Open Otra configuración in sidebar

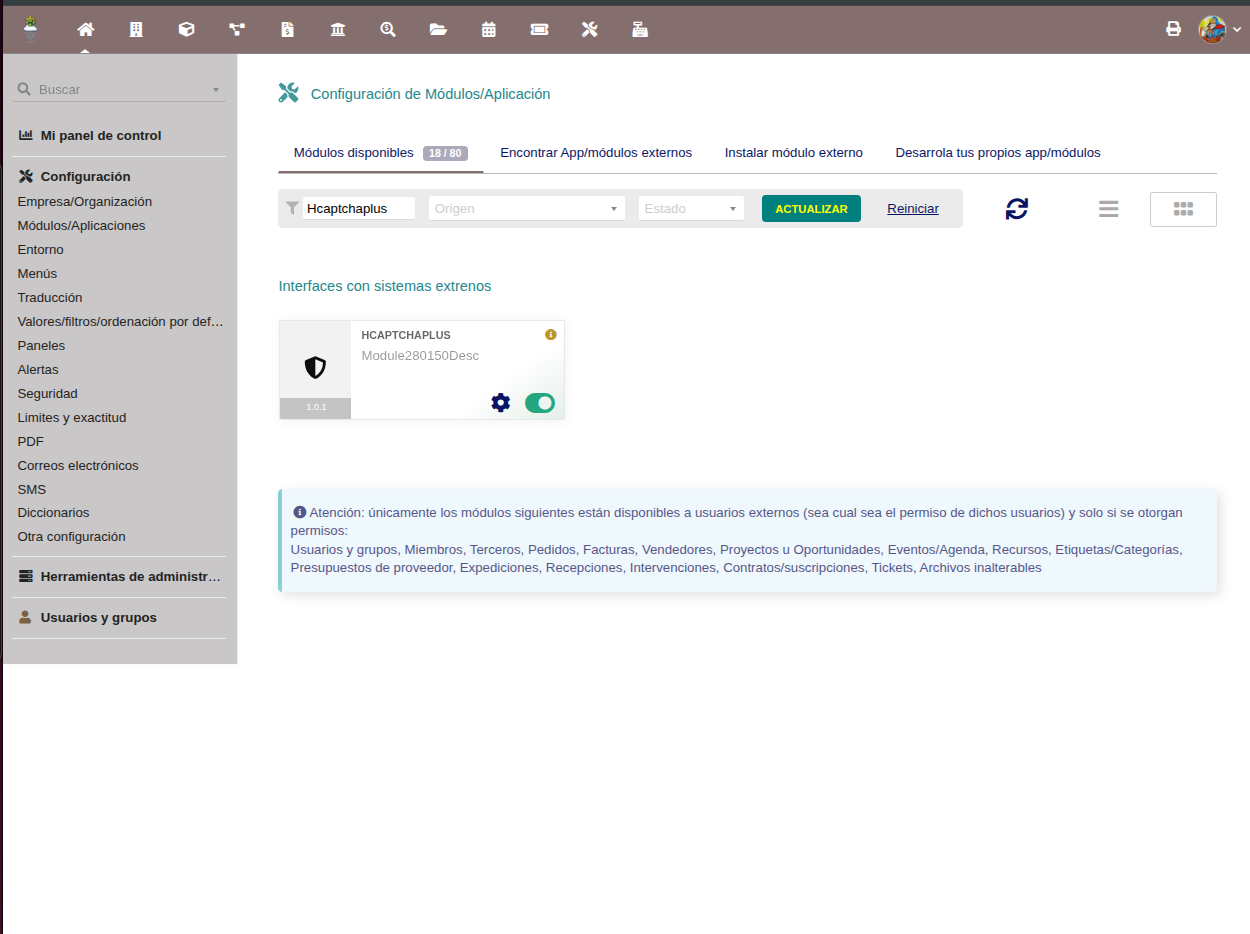click(x=72, y=536)
